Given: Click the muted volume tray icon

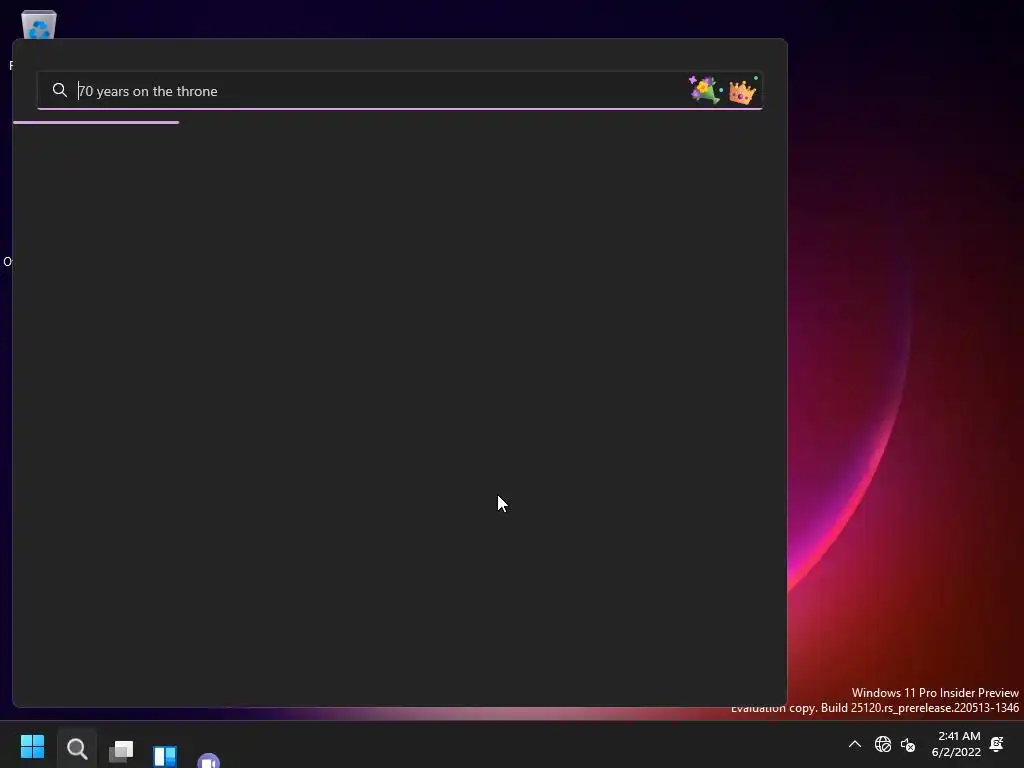Looking at the screenshot, I should click(x=908, y=744).
